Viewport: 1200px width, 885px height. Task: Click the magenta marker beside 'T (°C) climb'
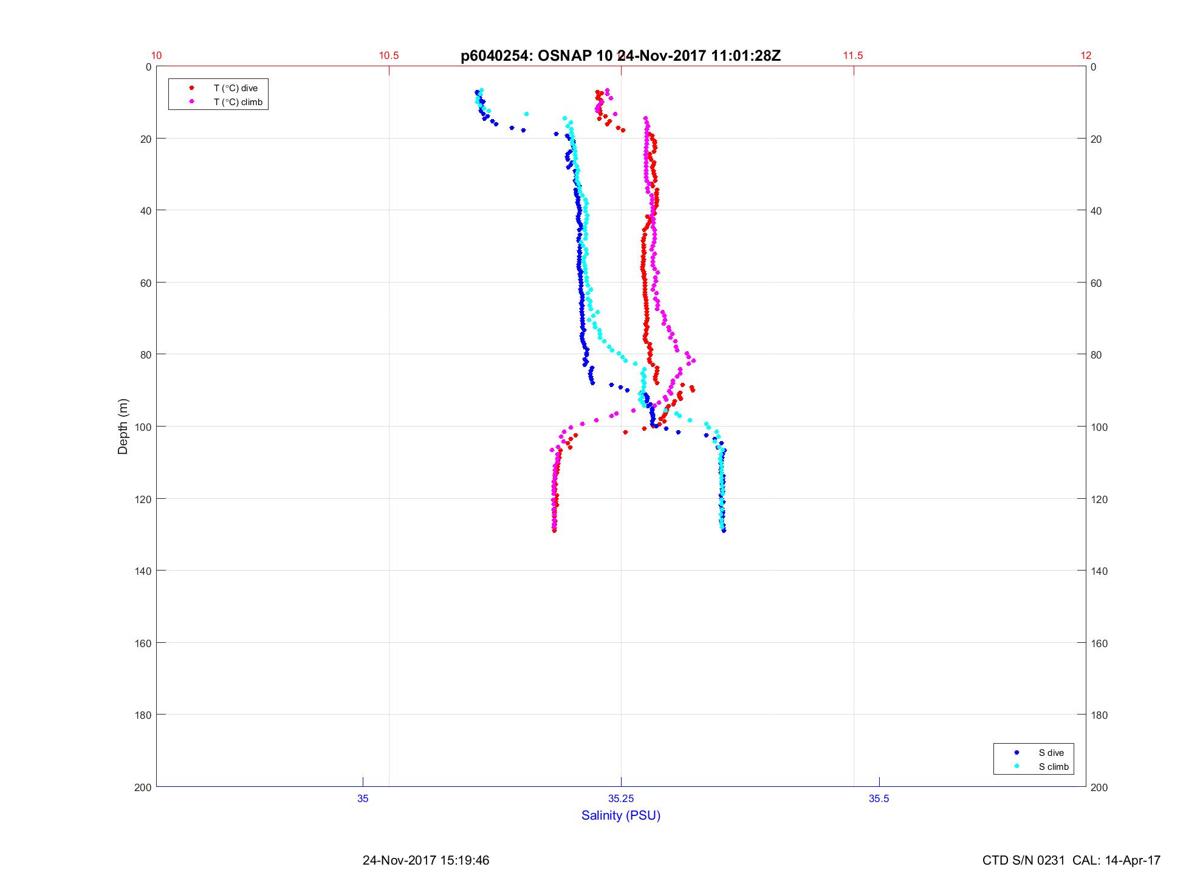coord(191,102)
